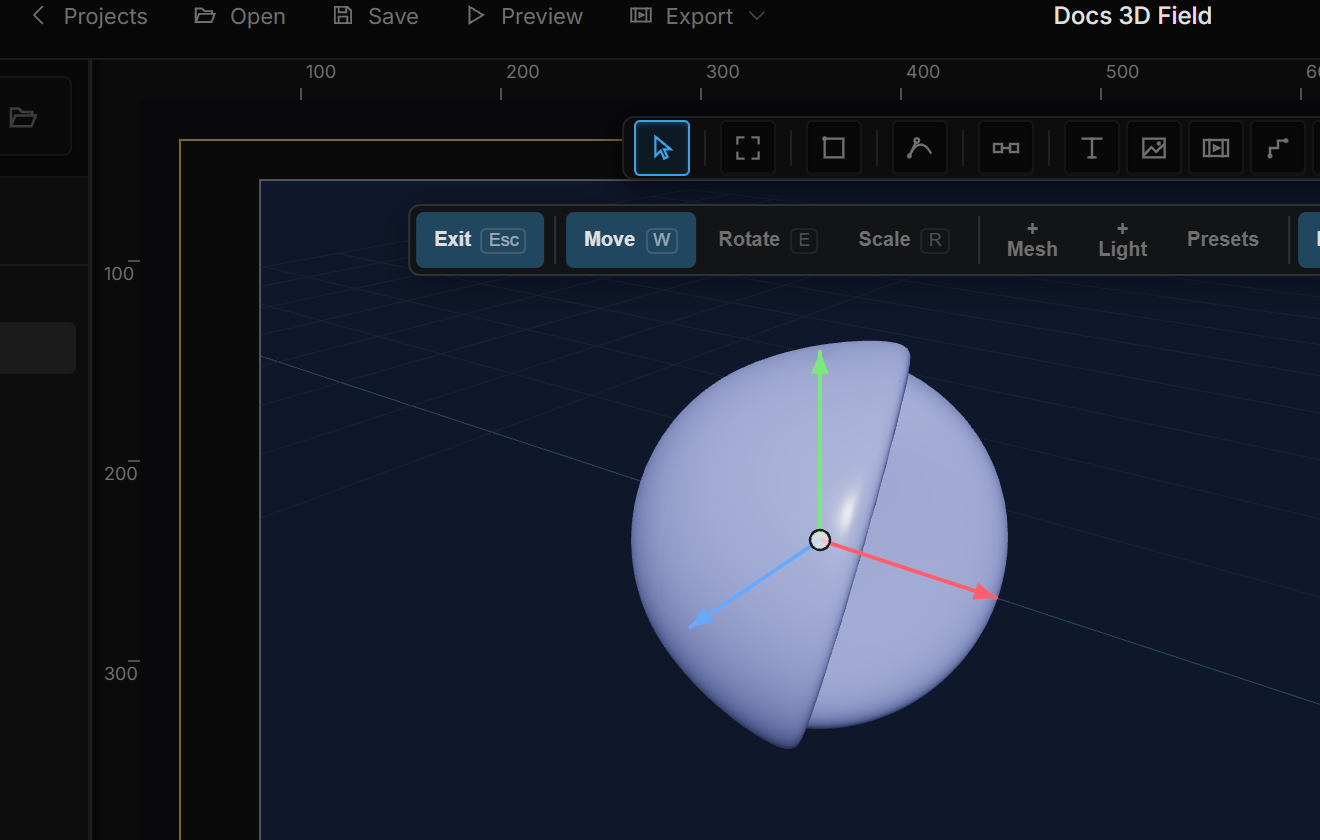Screen dimensions: 1320x840
Task: Open a project file
Action: (240, 17)
